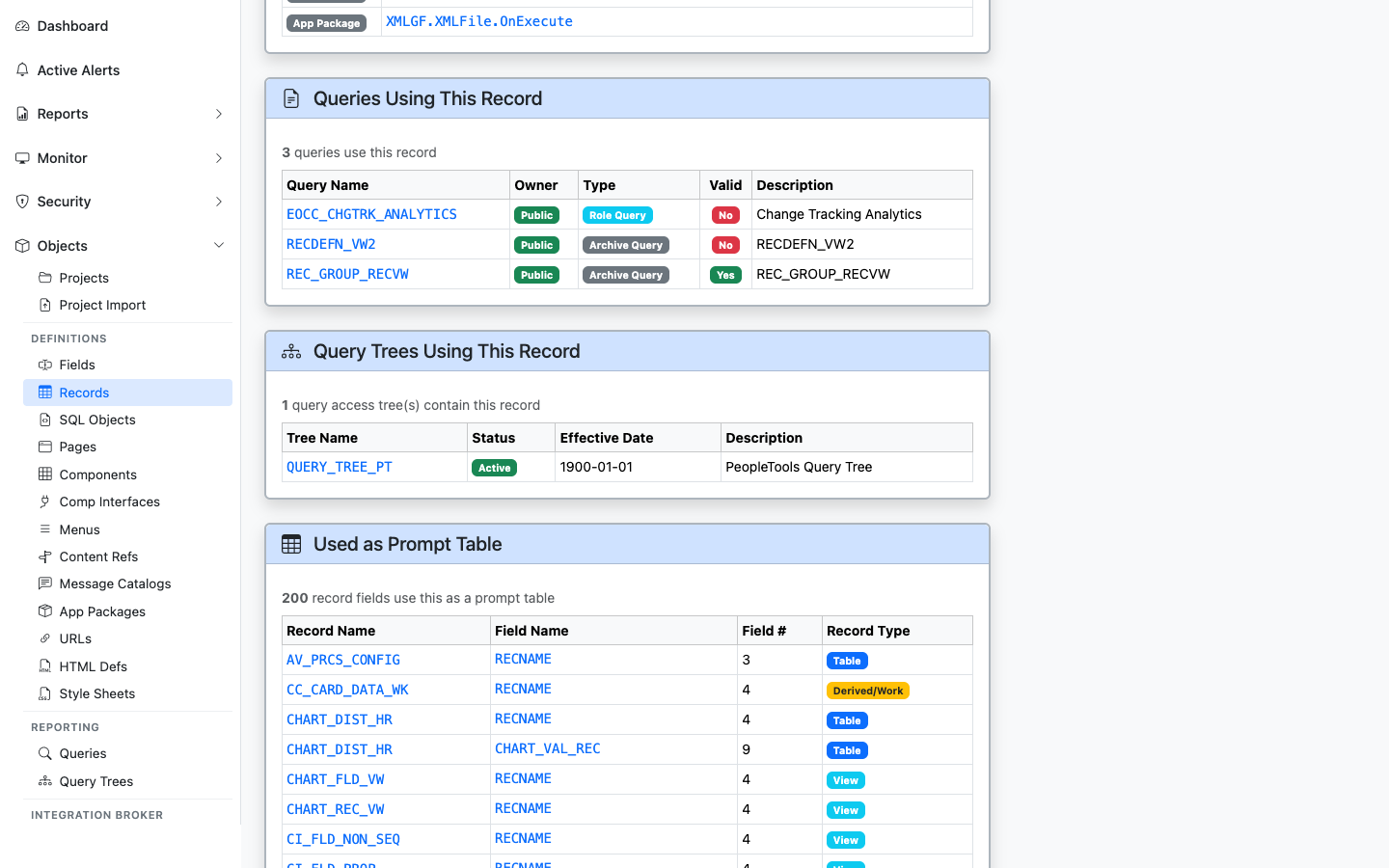Open the CC_CARD_DATA_WK record link
Image resolution: width=1389 pixels, height=868 pixels.
point(347,690)
